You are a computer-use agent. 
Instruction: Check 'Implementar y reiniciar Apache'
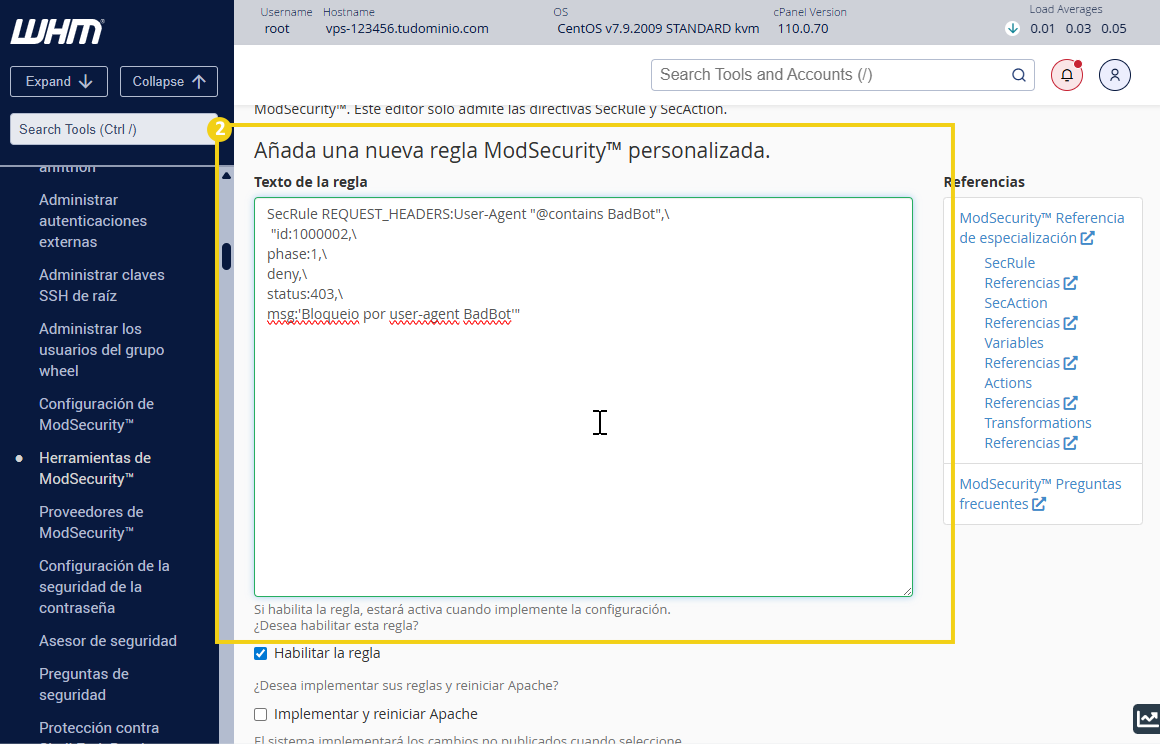[x=260, y=714]
